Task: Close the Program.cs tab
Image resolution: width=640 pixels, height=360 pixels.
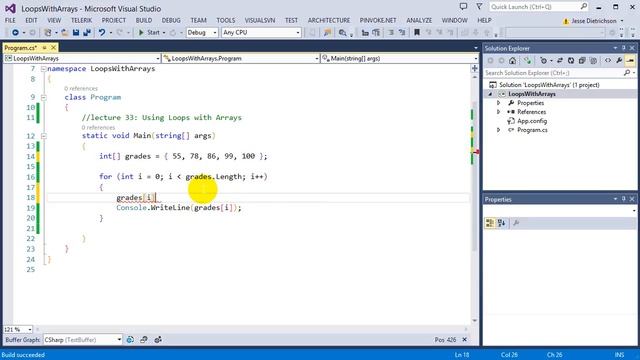Action: coord(53,48)
